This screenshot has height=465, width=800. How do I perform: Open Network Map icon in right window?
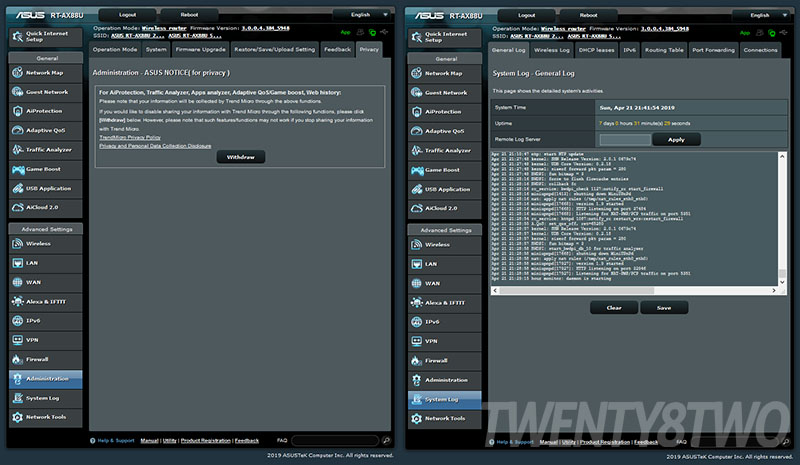tap(416, 74)
